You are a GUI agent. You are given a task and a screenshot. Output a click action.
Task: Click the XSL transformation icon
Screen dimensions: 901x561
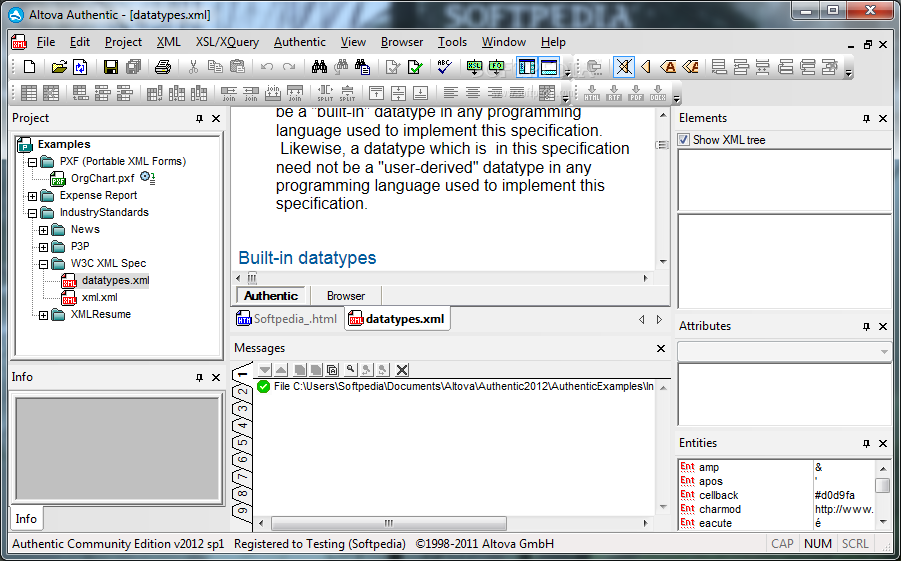click(x=475, y=67)
